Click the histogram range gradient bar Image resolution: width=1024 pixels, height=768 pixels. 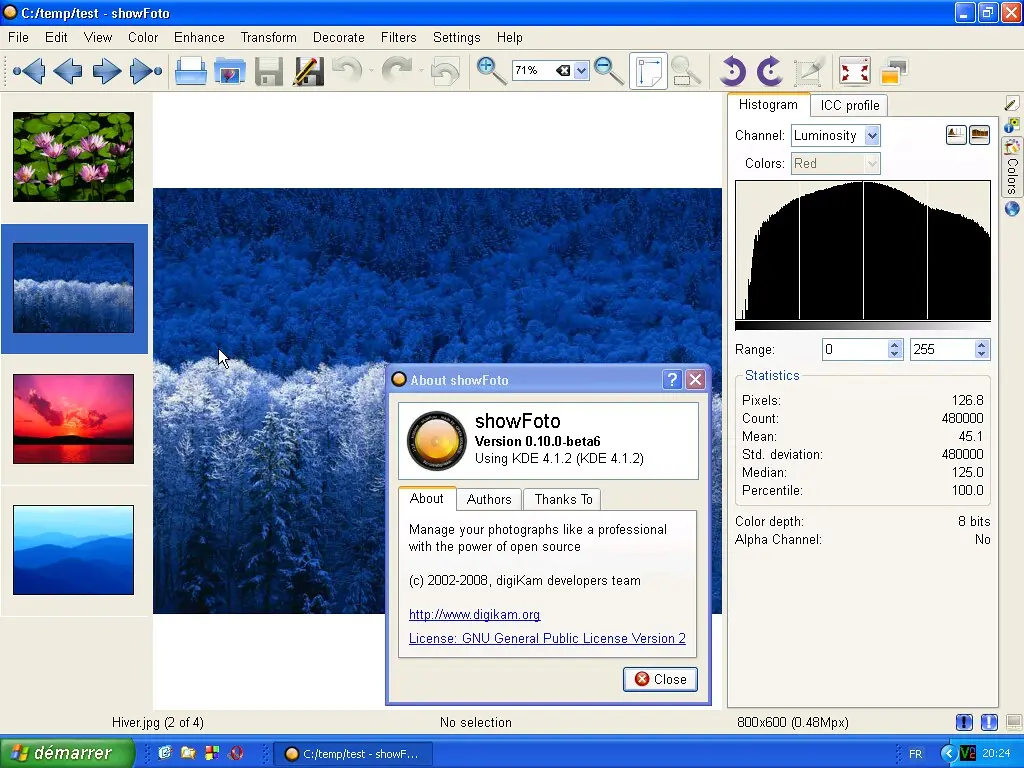(x=860, y=324)
